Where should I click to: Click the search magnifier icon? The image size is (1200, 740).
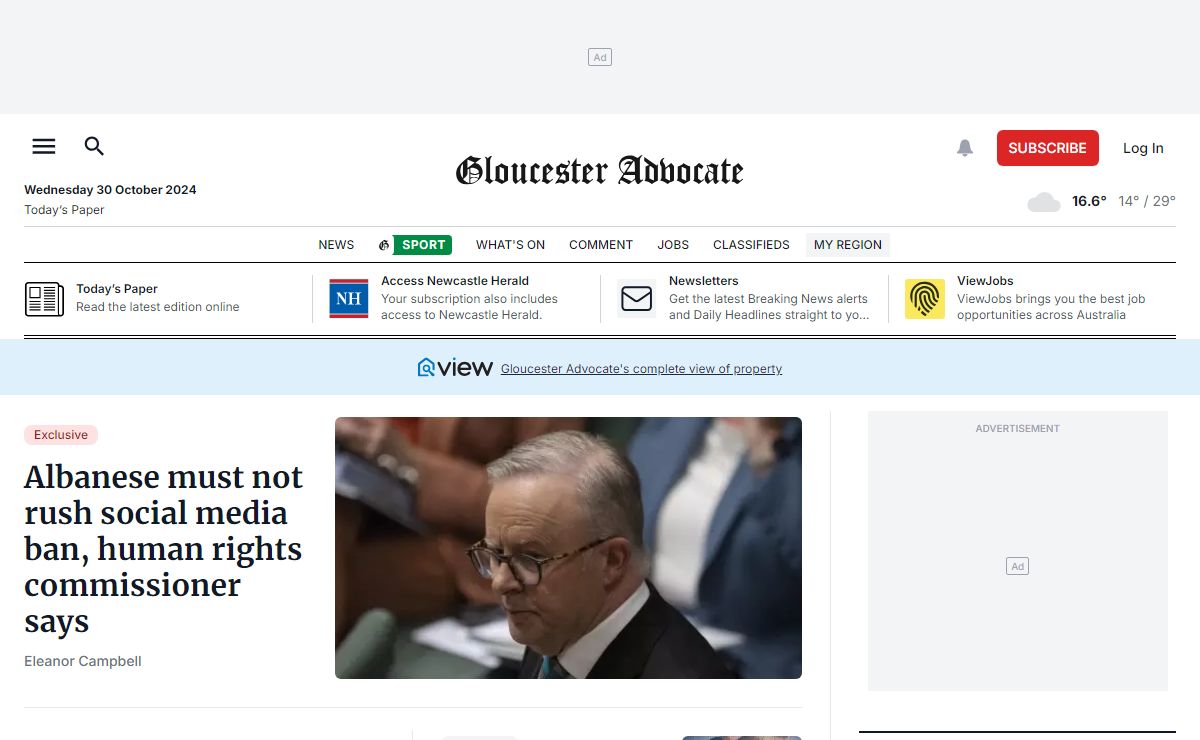(x=94, y=147)
